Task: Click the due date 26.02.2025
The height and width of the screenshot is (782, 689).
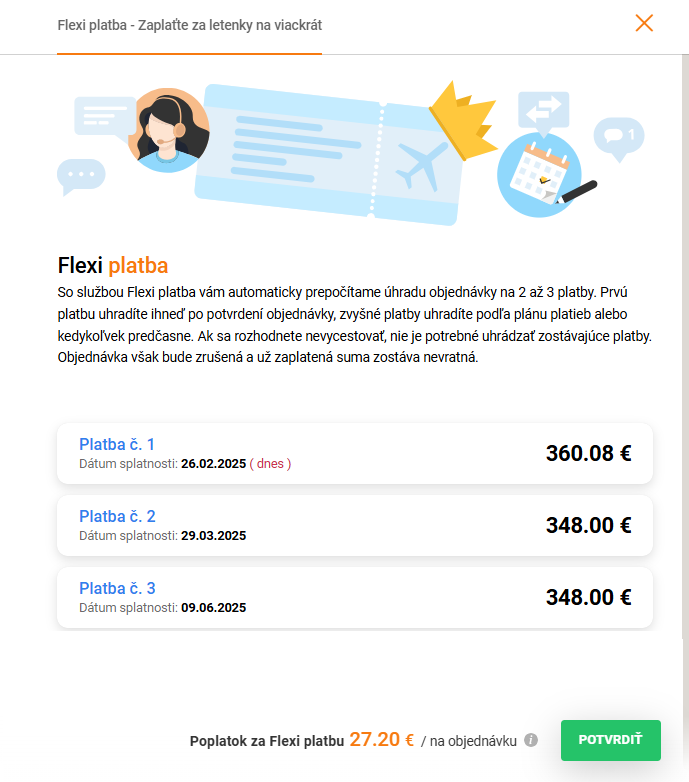Action: (213, 464)
